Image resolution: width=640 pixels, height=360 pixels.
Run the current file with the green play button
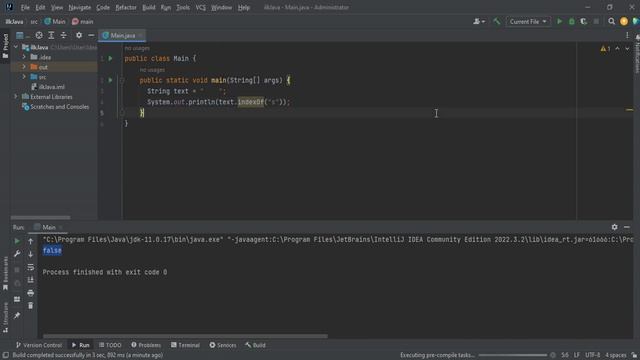(560, 22)
